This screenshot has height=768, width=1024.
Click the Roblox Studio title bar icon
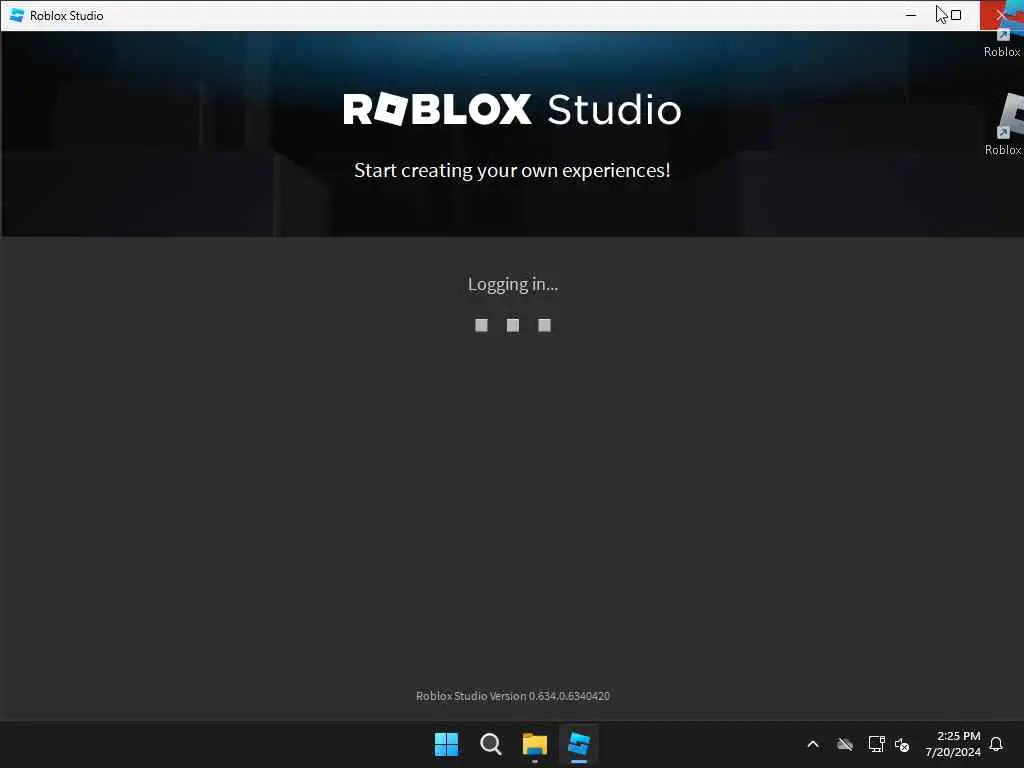pyautogui.click(x=16, y=15)
